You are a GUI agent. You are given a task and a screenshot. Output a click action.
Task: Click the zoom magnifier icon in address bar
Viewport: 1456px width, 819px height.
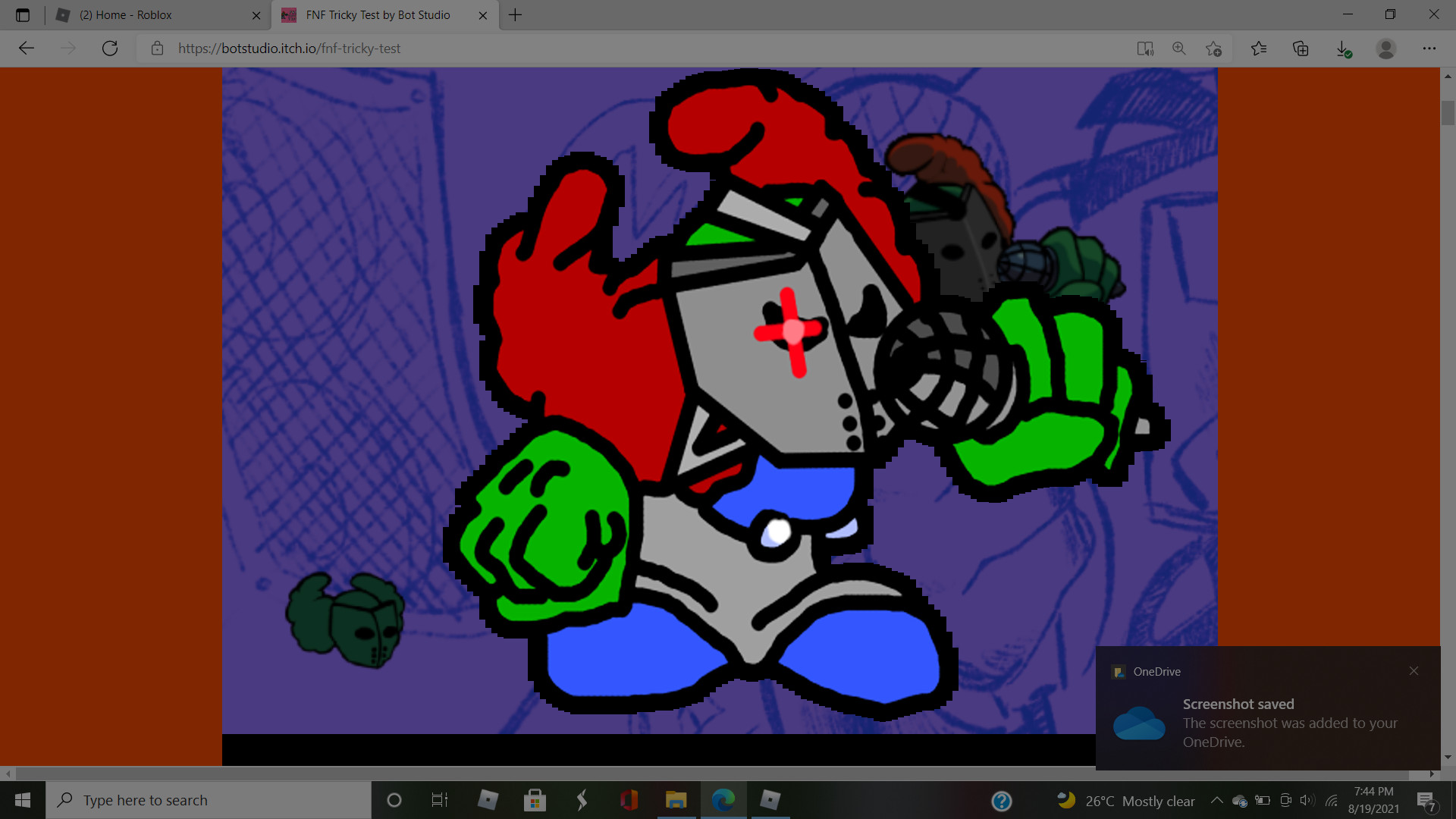pos(1179,49)
